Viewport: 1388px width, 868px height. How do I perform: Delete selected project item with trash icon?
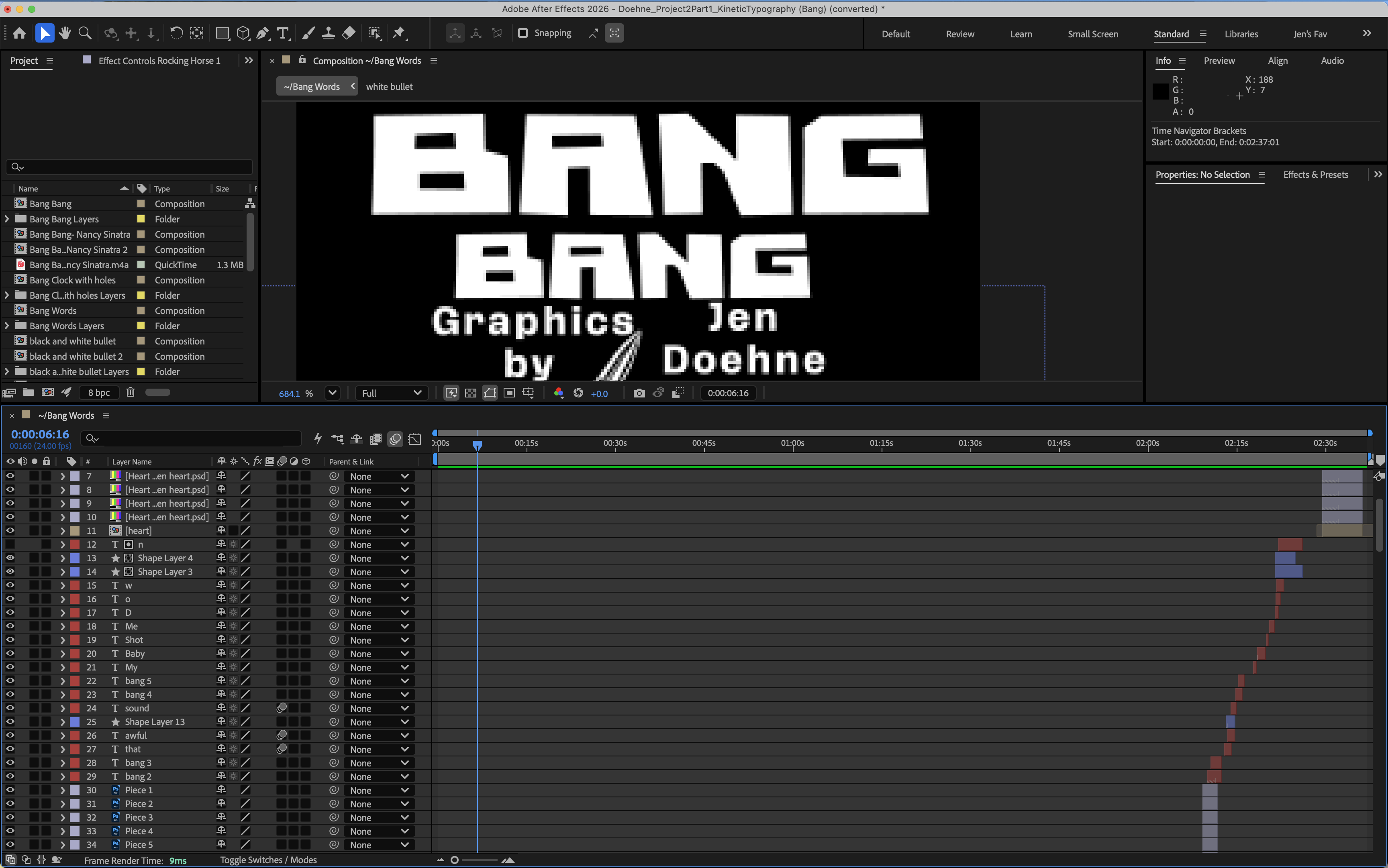131,392
